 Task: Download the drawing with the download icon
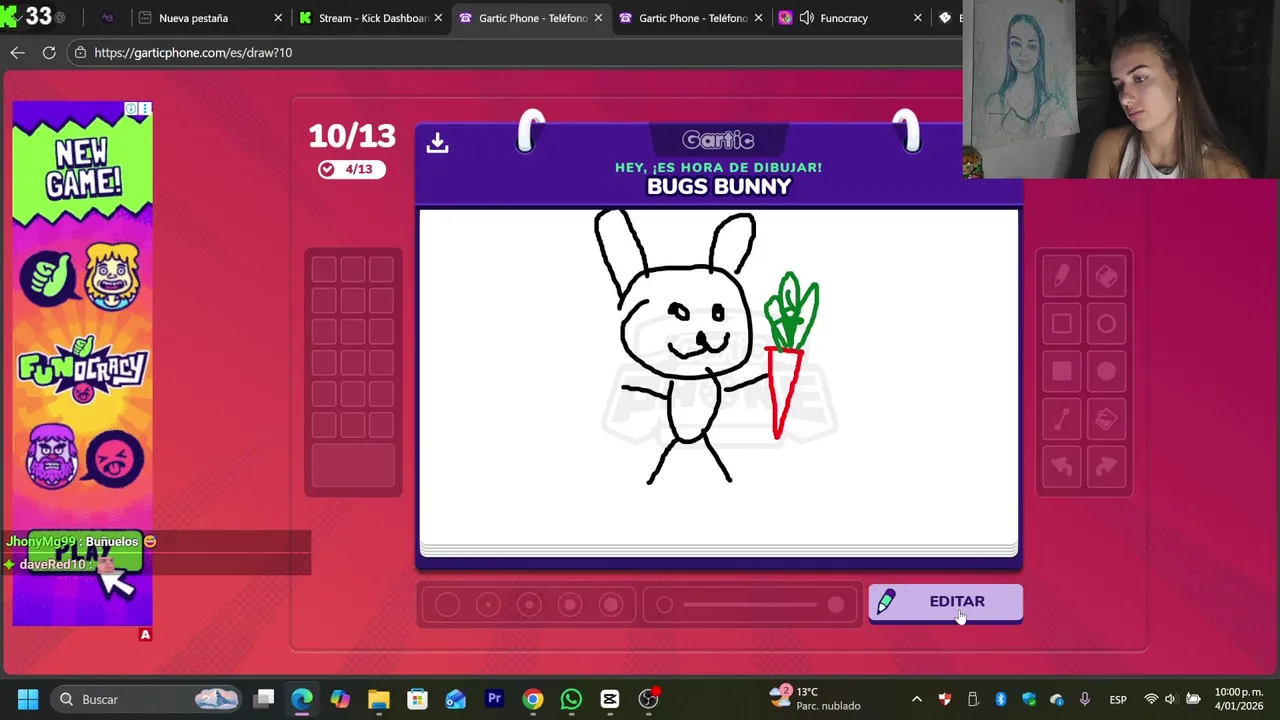[437, 142]
